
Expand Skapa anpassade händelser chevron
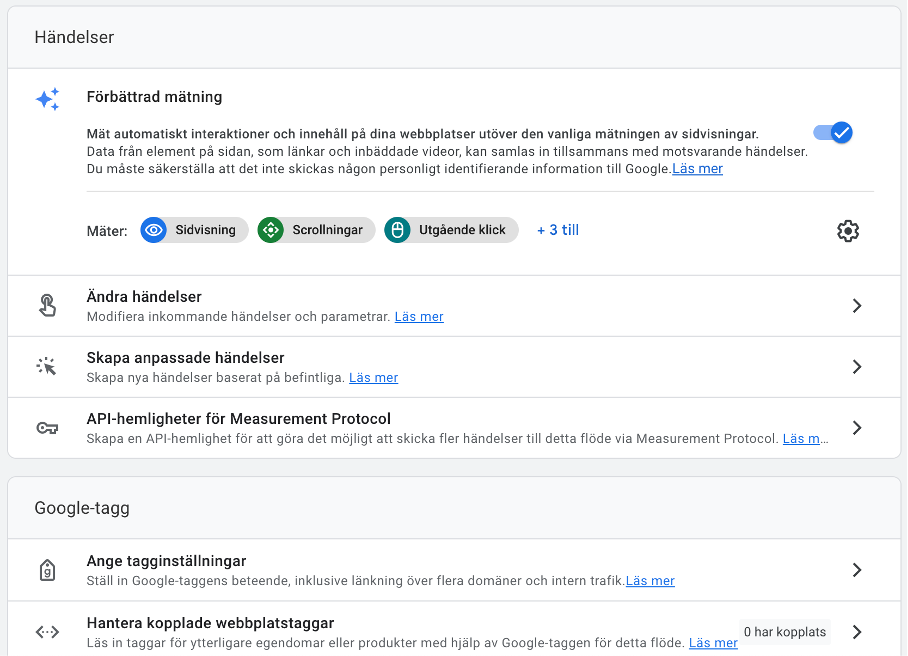click(x=857, y=367)
